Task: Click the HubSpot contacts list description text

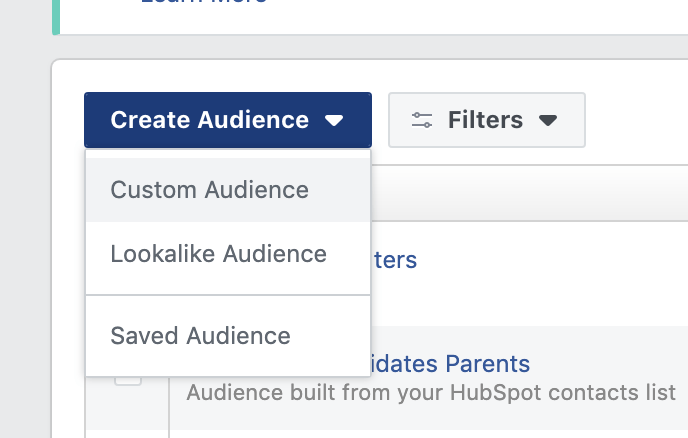Action: point(431,392)
